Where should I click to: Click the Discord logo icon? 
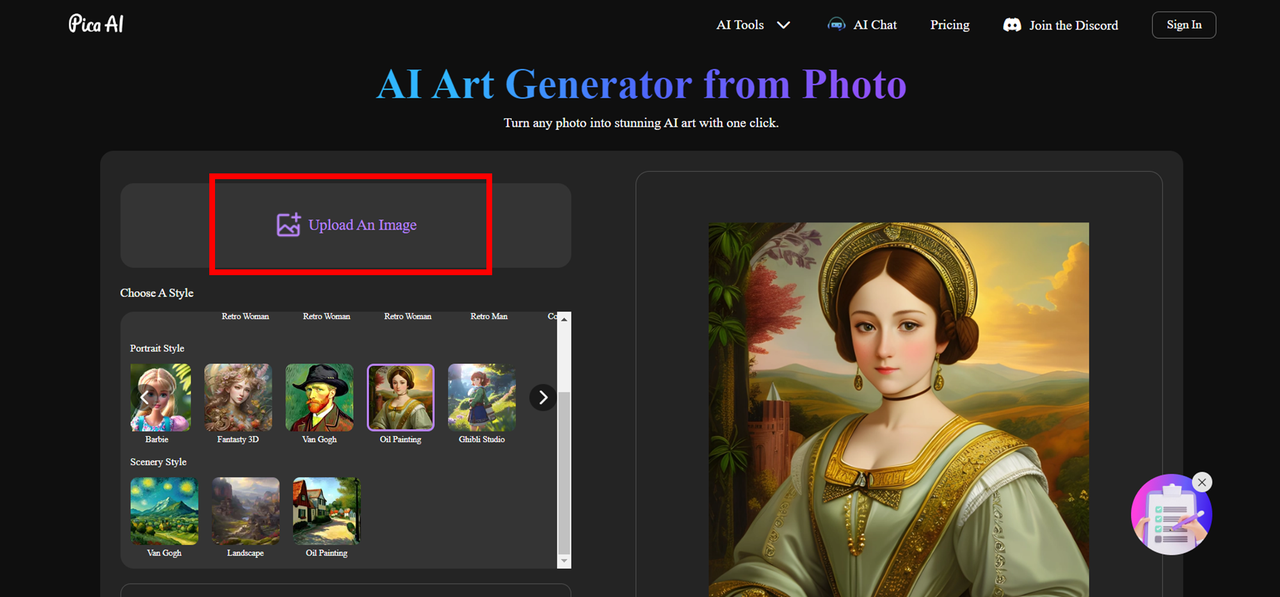click(x=1012, y=25)
